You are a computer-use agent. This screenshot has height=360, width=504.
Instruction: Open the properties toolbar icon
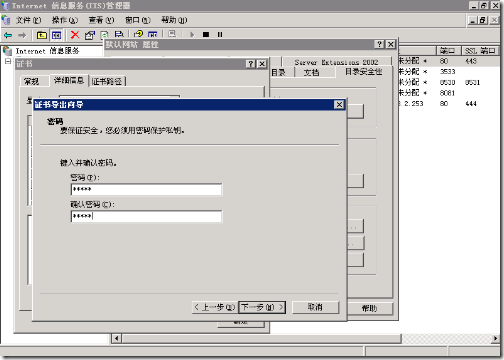click(x=90, y=35)
